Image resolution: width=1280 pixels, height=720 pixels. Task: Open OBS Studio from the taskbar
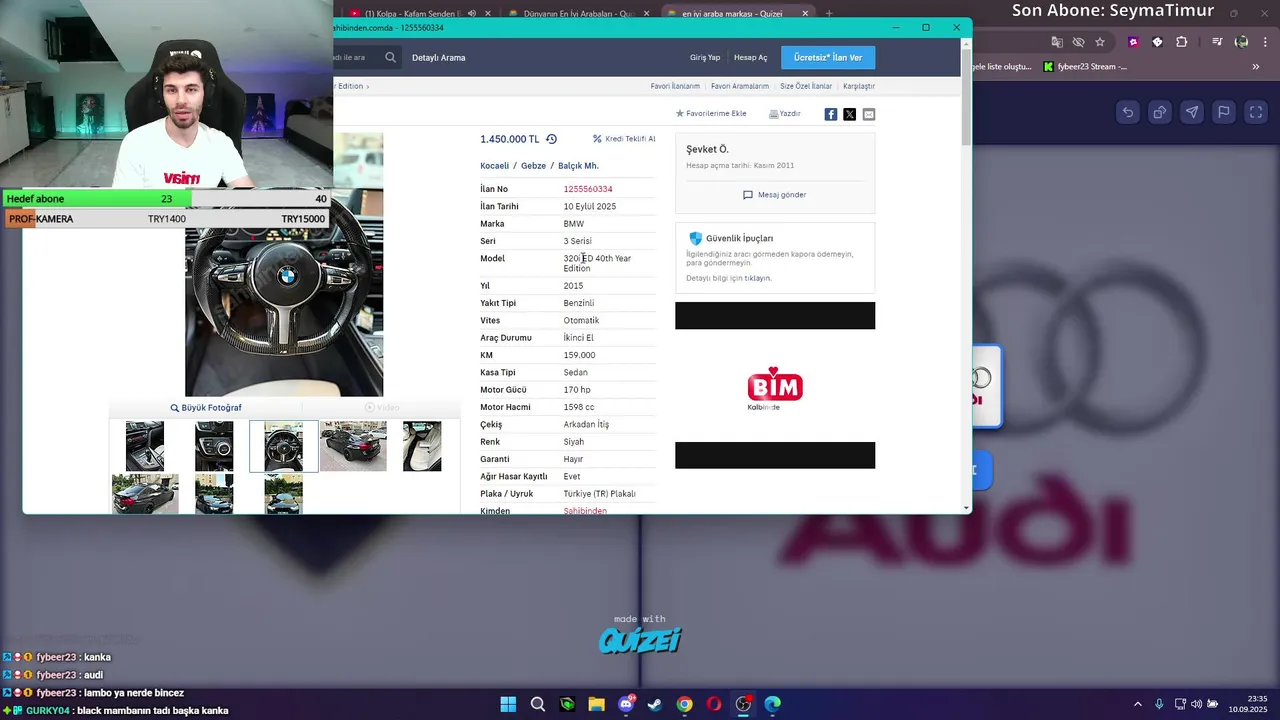tap(743, 704)
